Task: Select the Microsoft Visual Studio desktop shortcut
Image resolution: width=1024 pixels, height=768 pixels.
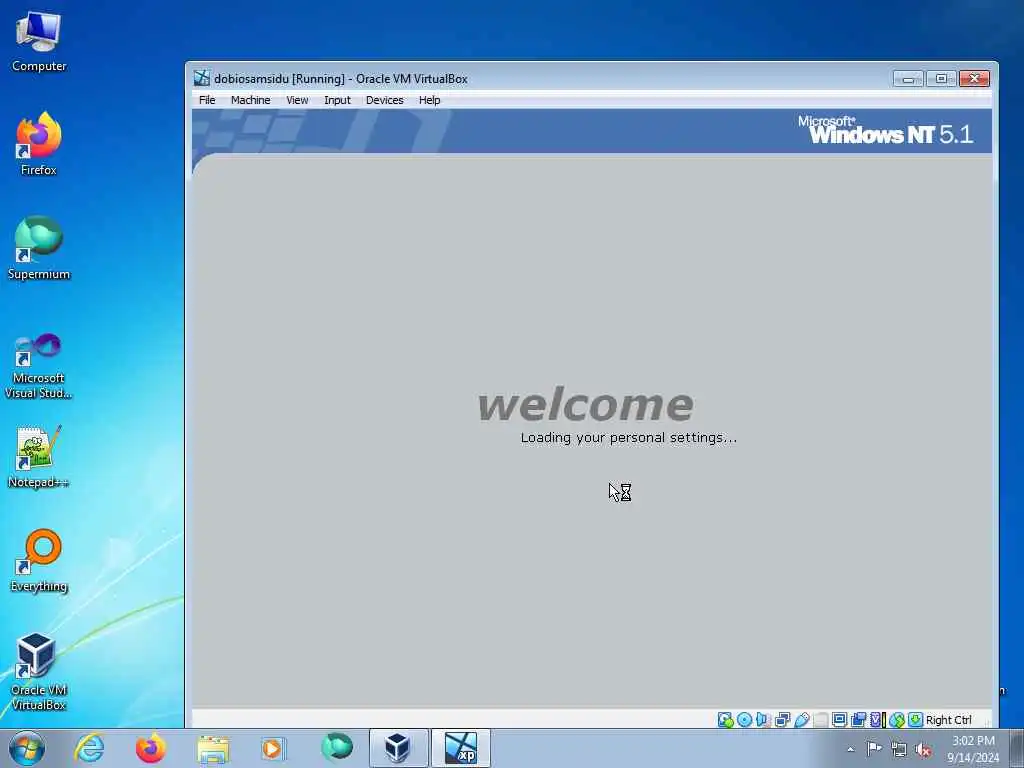Action: tap(39, 366)
